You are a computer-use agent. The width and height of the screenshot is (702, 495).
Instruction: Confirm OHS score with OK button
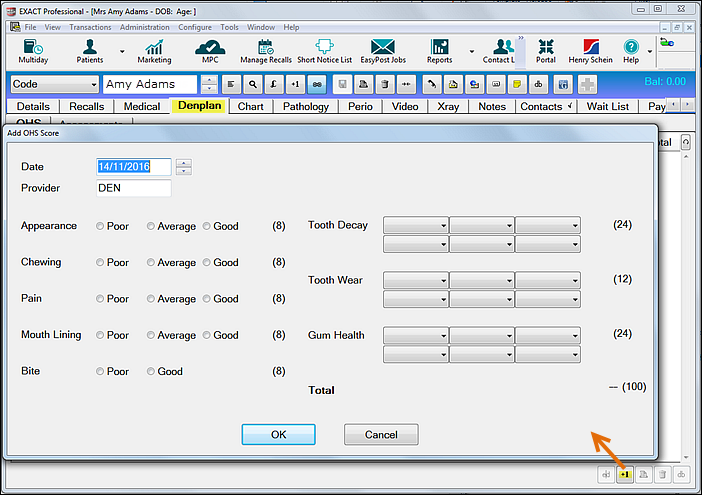(278, 435)
